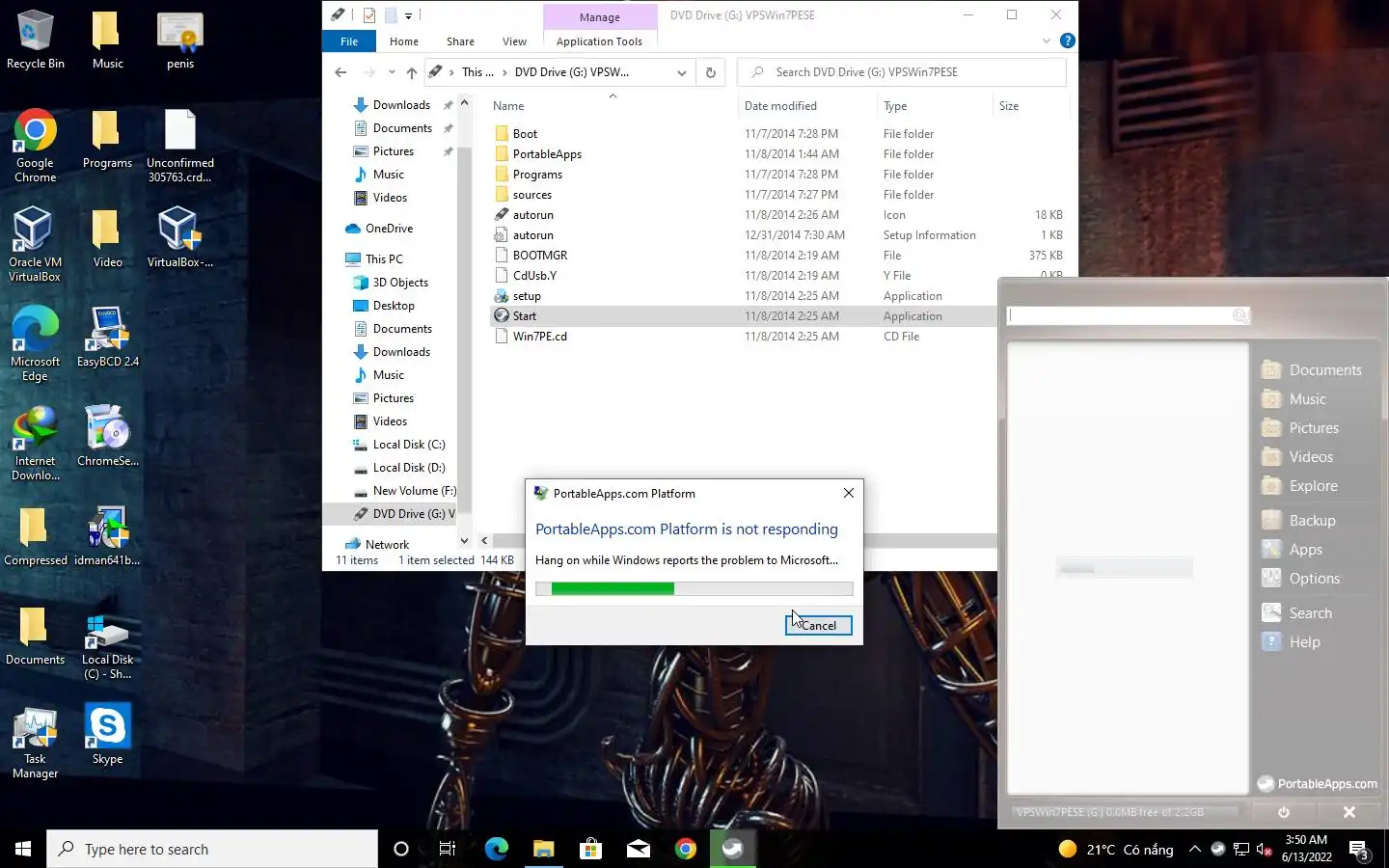The height and width of the screenshot is (868, 1389).
Task: Open Options in PortableApps menu
Action: coord(1300,579)
